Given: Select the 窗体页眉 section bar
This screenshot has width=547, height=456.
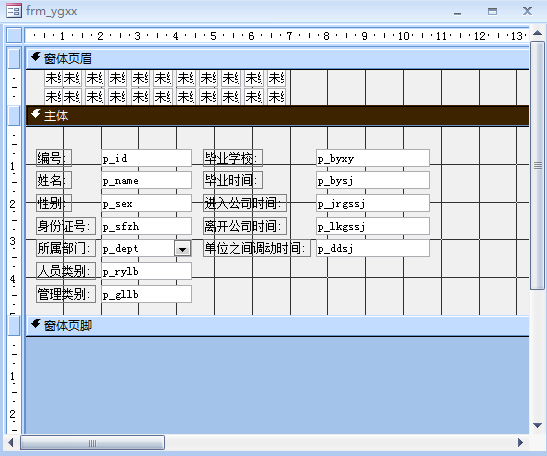Looking at the screenshot, I should pyautogui.click(x=277, y=59).
